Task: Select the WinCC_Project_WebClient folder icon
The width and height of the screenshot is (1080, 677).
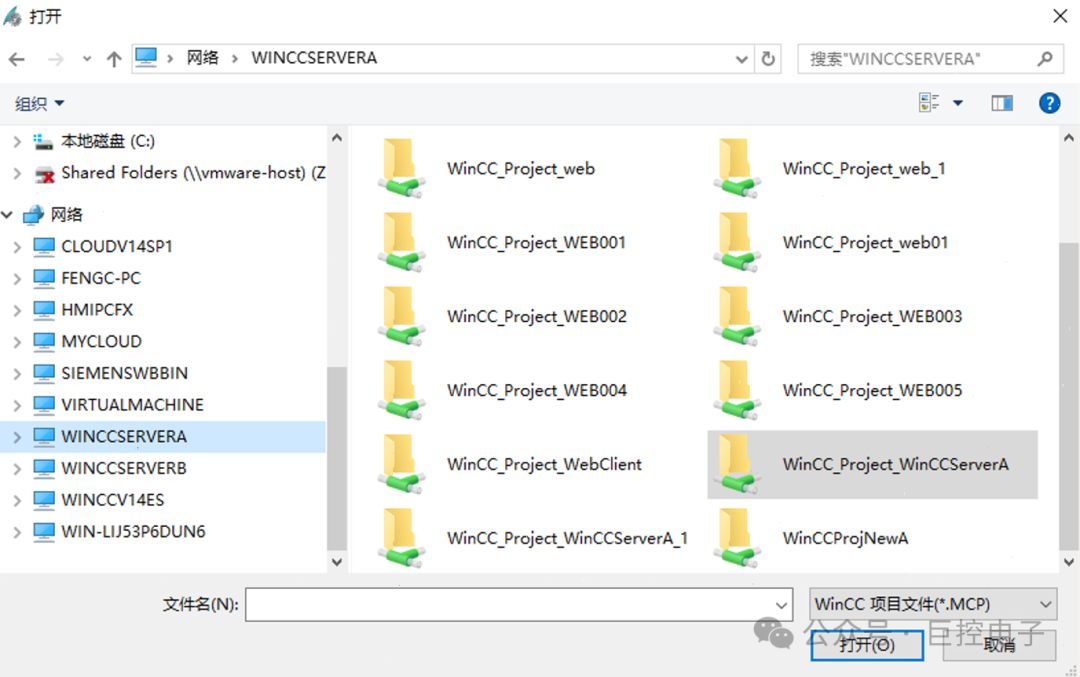Action: pos(401,464)
